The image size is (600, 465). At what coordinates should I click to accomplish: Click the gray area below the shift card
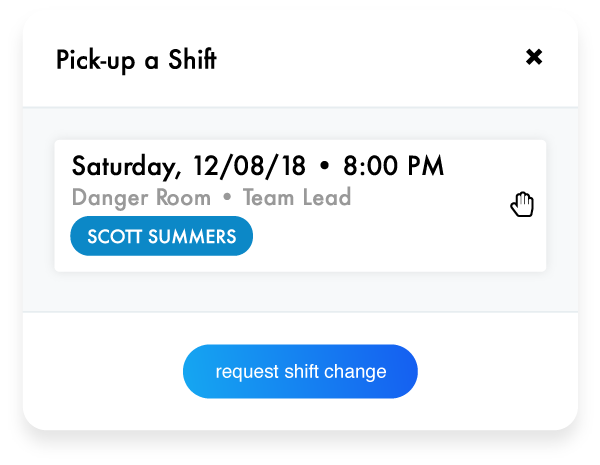300,291
